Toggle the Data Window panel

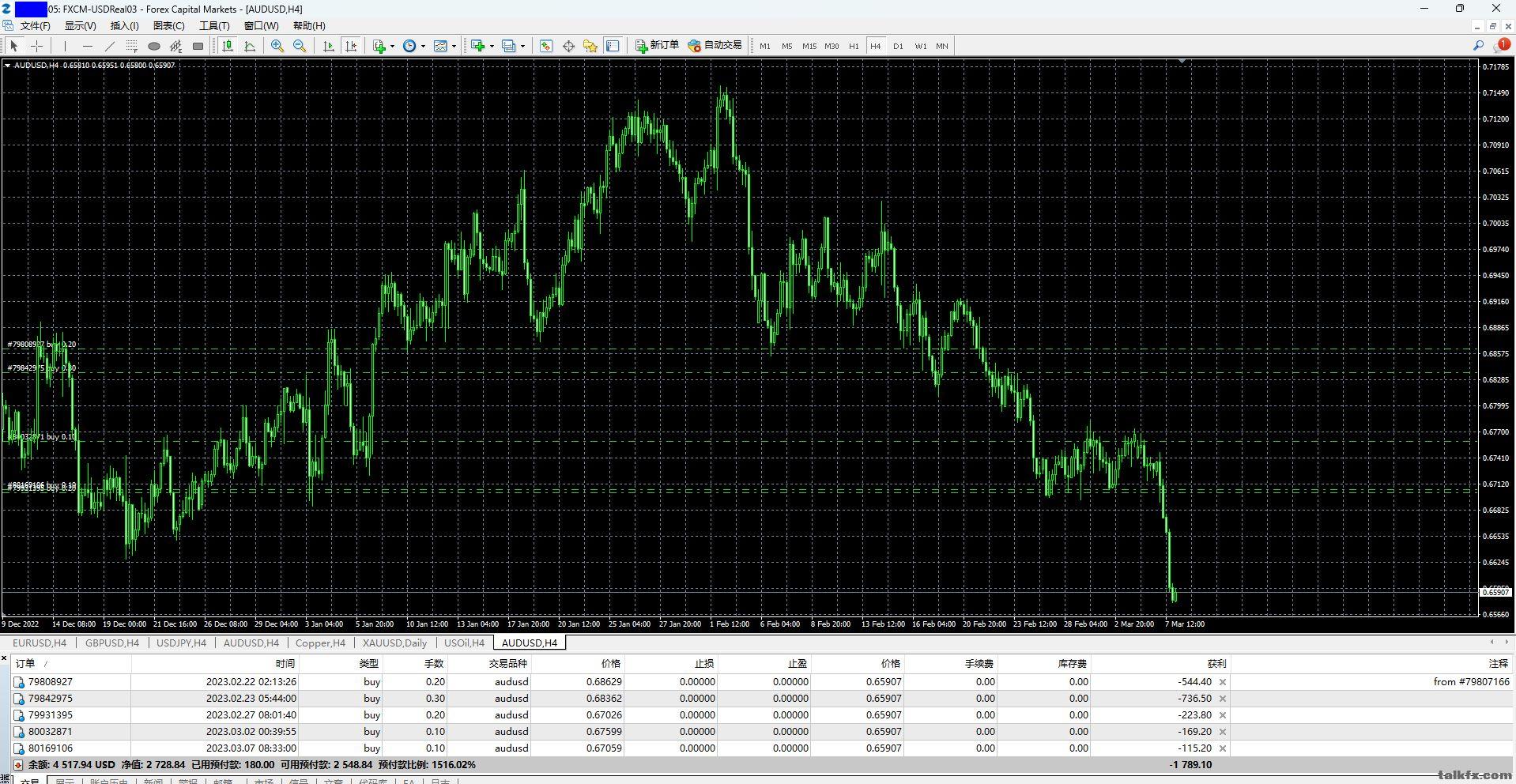(568, 46)
